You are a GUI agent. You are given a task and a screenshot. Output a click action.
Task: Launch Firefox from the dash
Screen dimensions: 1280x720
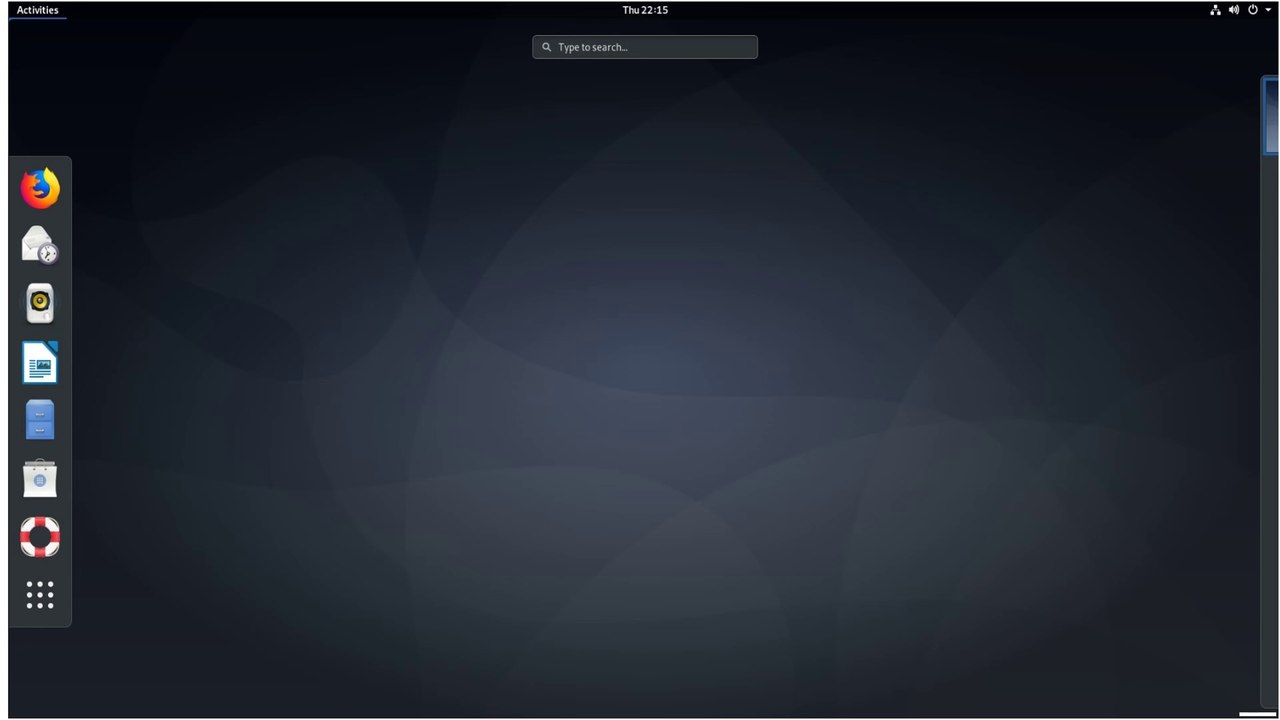40,188
